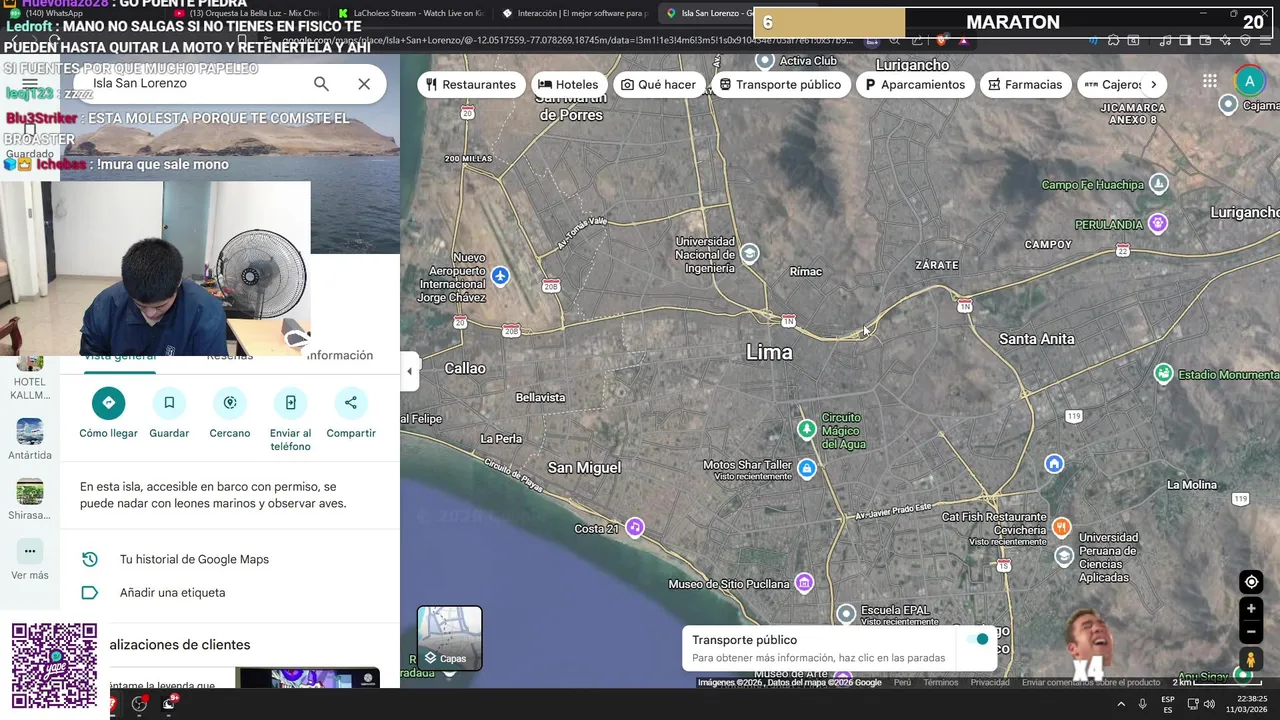Open the Shirasa... saved place
The height and width of the screenshot is (720, 1280).
[30, 500]
